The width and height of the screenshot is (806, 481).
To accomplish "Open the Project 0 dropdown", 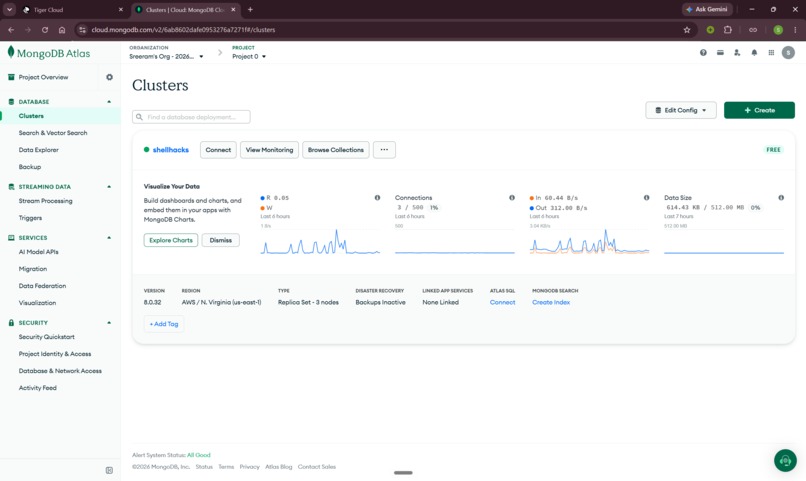I will (x=249, y=57).
